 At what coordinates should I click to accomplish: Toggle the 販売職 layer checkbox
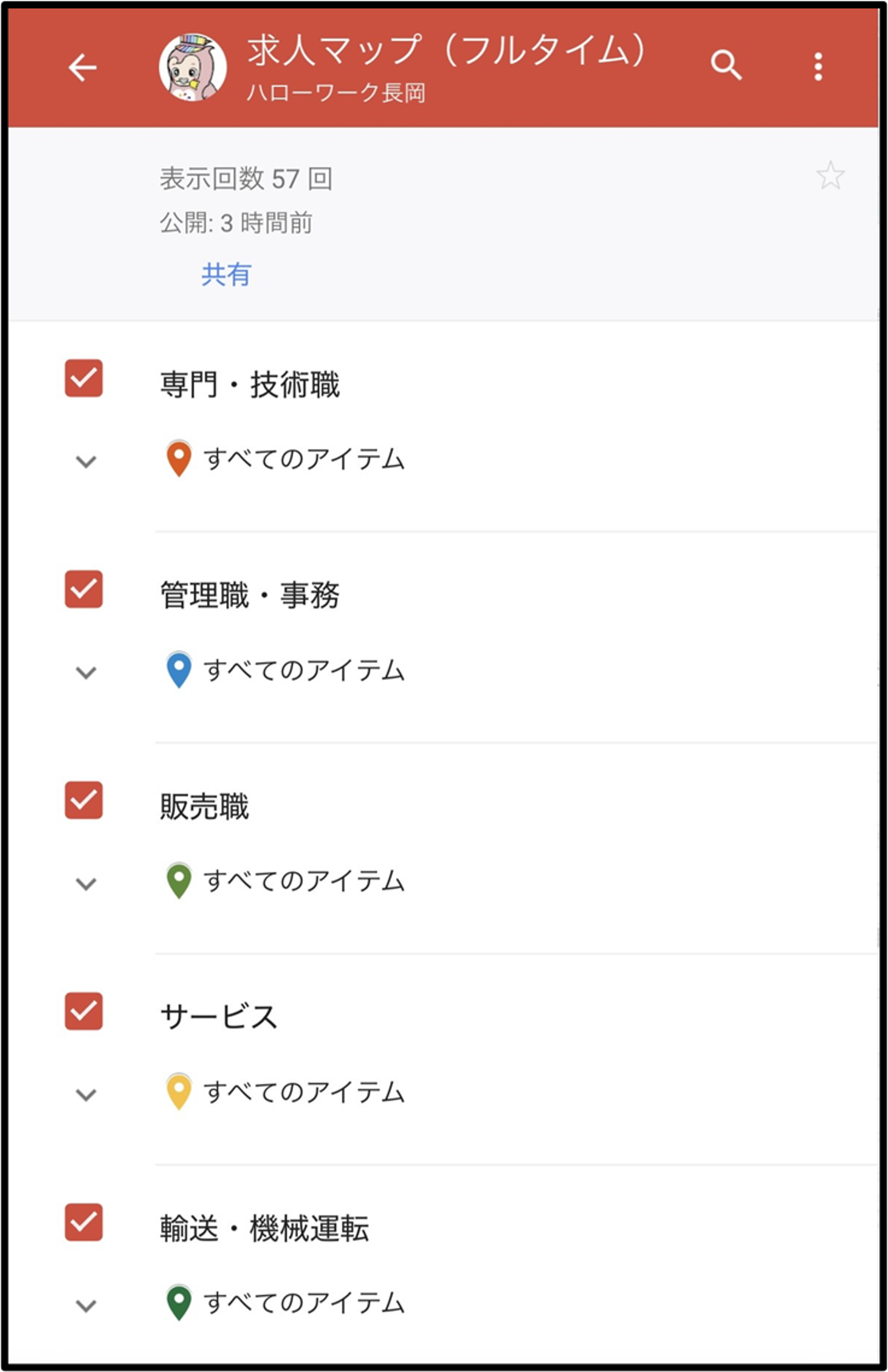click(x=84, y=801)
